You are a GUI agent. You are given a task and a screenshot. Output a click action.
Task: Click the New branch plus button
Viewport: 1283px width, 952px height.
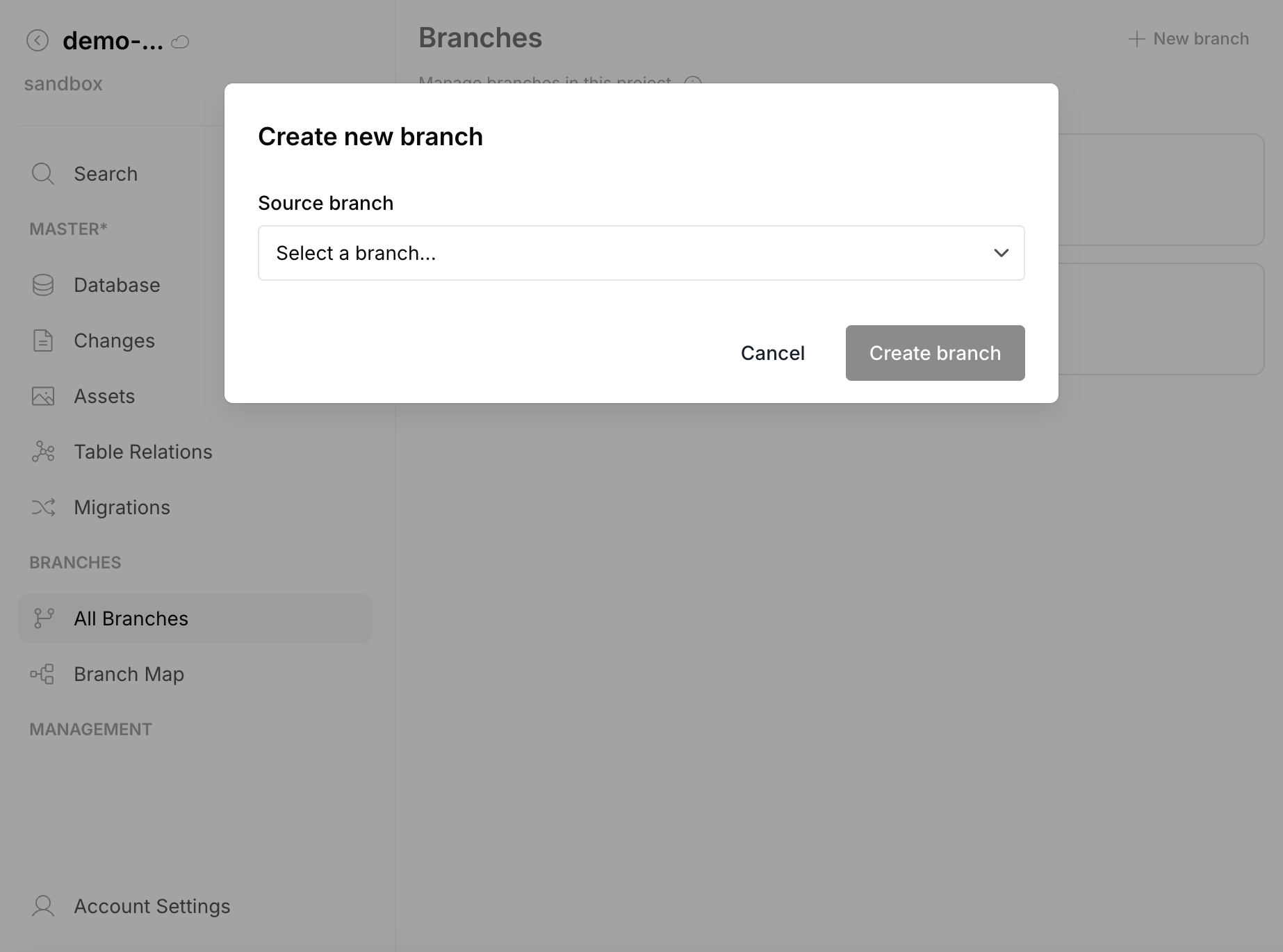point(1187,38)
